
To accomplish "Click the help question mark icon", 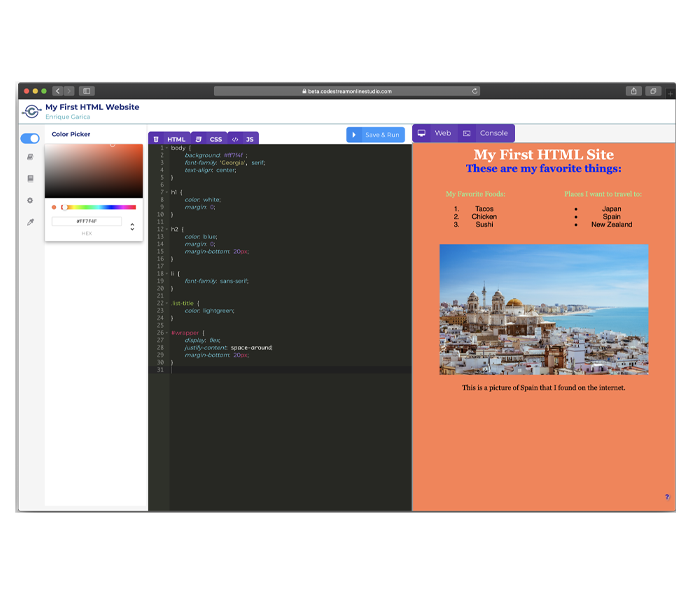I will [667, 497].
